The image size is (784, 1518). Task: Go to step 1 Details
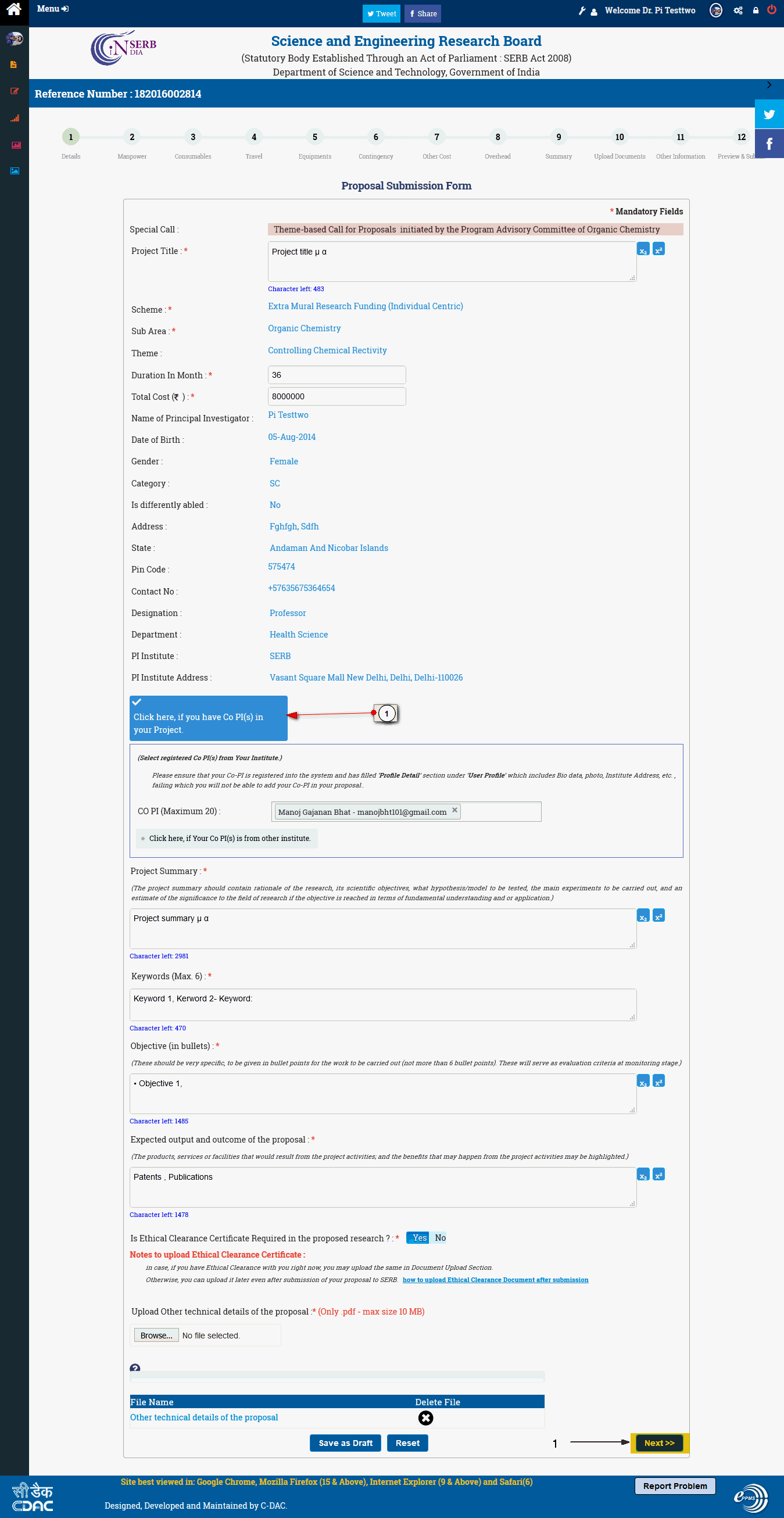pyautogui.click(x=71, y=137)
